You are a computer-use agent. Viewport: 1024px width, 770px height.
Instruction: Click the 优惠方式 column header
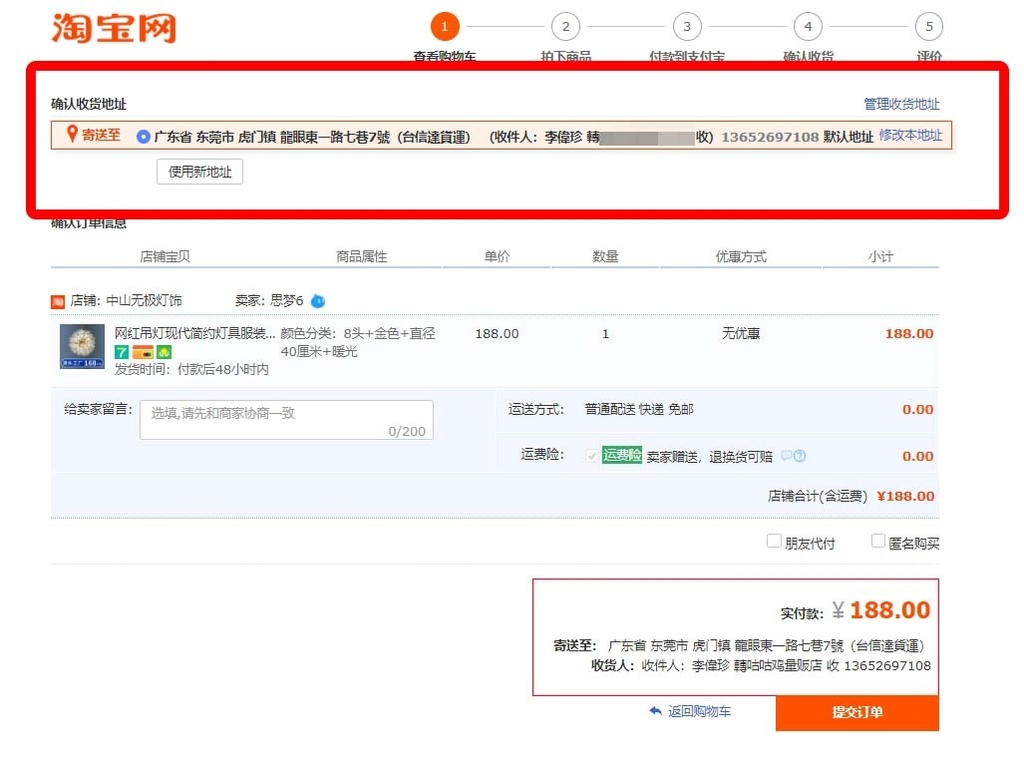click(741, 257)
